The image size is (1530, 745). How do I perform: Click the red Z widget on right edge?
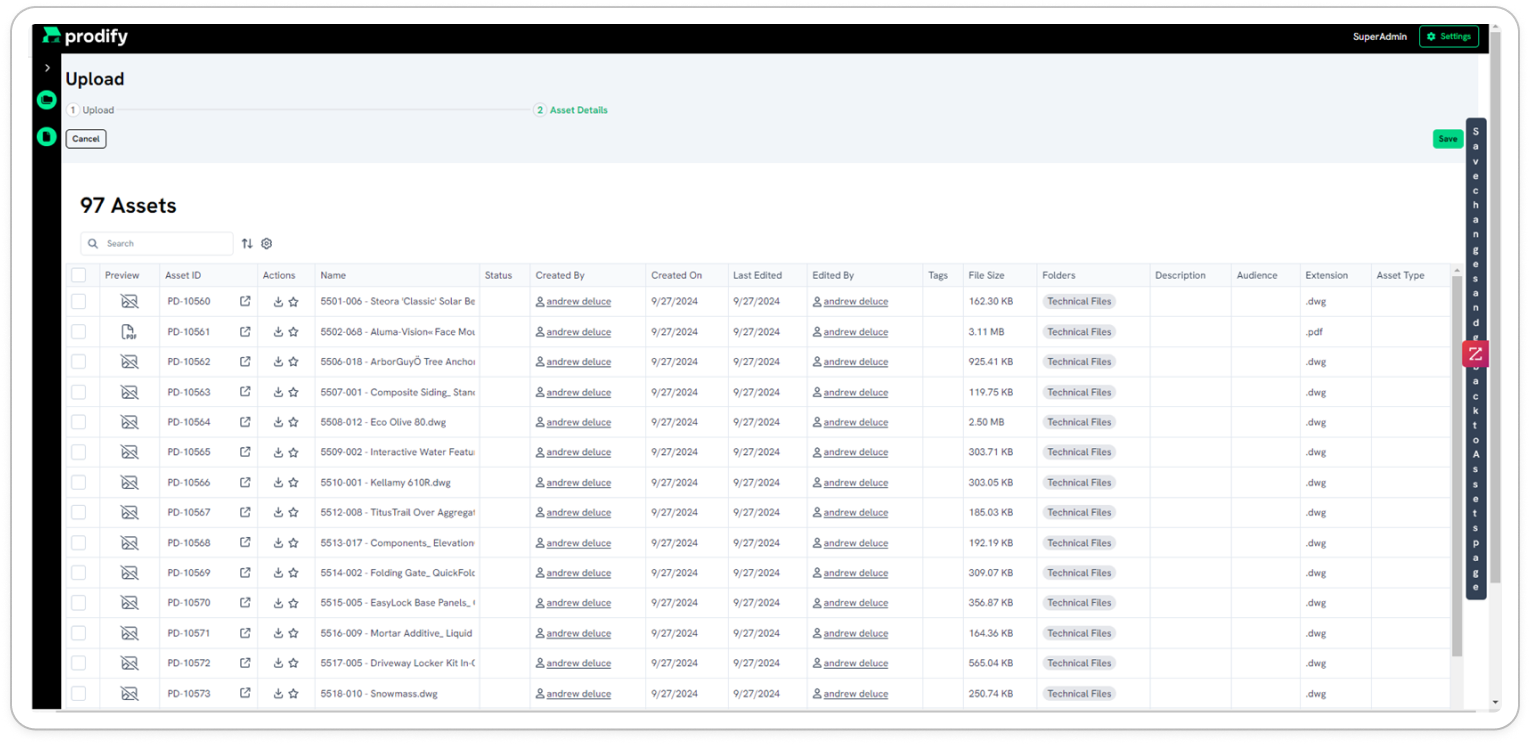[x=1475, y=354]
